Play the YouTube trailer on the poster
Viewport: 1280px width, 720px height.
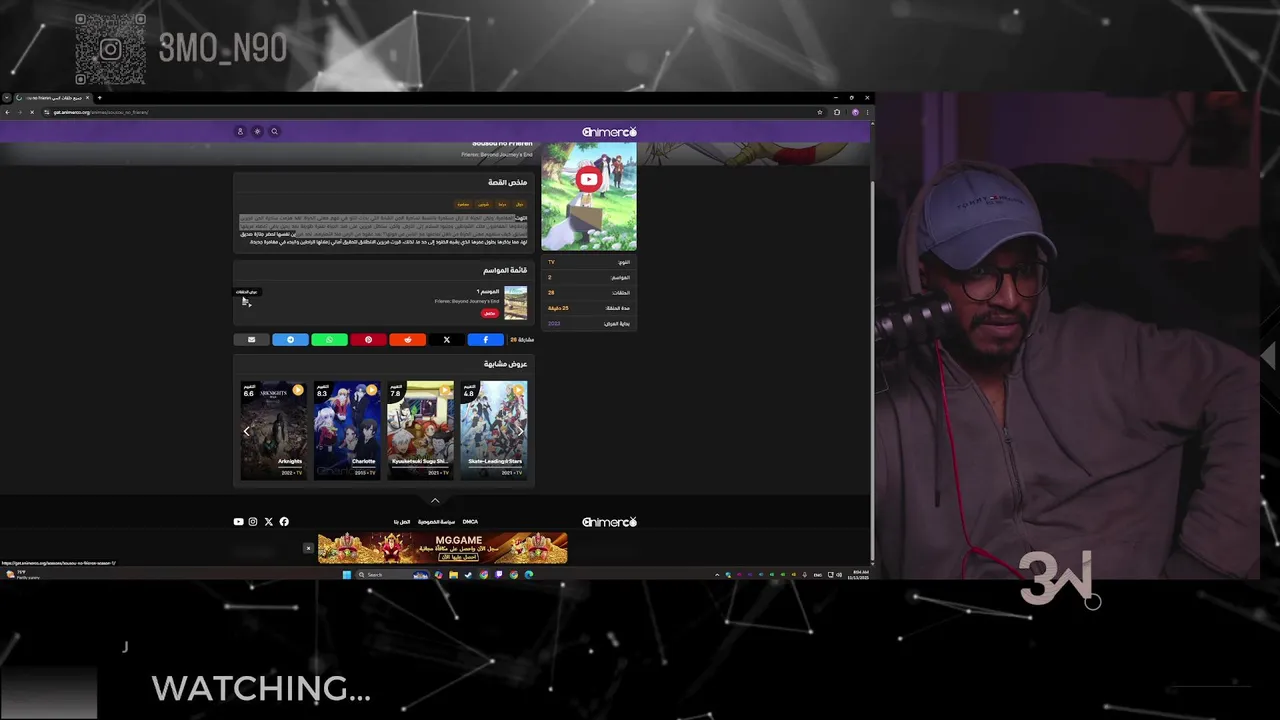click(588, 180)
